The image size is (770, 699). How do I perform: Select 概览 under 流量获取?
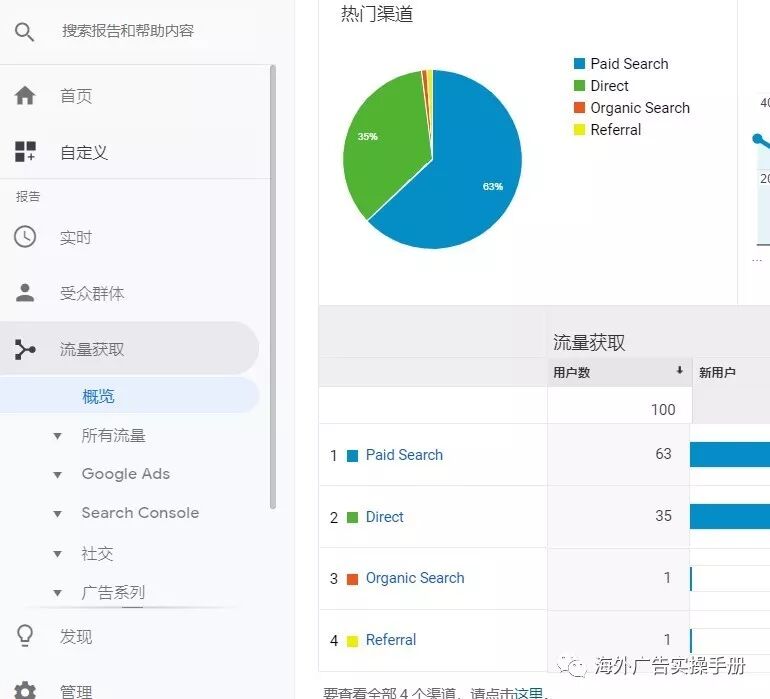129,396
